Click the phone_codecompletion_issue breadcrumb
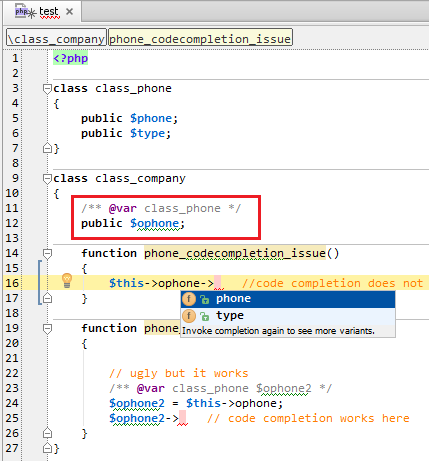Screen dimensions: 429x461 [x=200, y=39]
